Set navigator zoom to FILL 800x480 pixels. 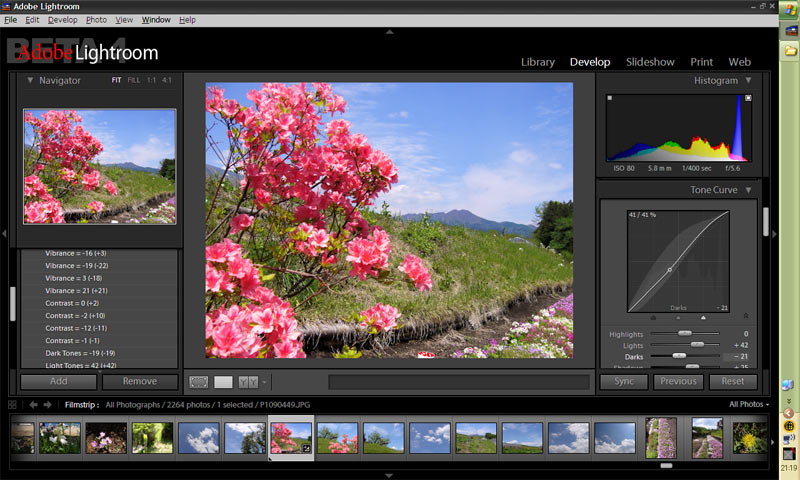pos(134,80)
